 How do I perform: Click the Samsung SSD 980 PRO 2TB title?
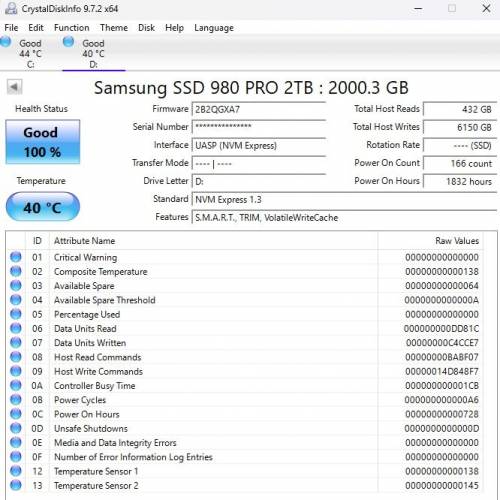251,88
